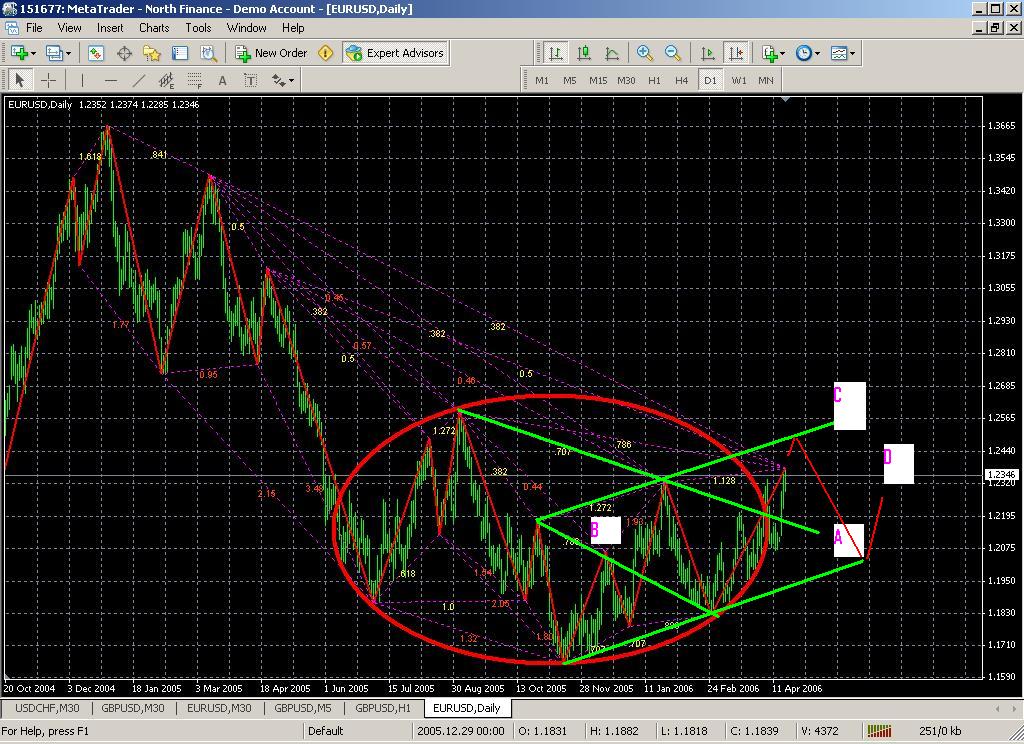Open a New Chart via toolbar icon
Viewport: 1024px width, 744px height.
(x=18, y=54)
